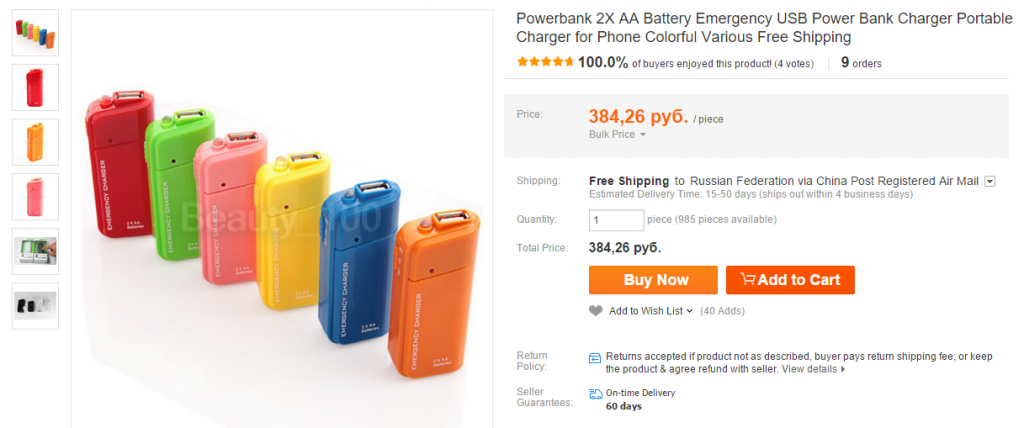Click the five-star rating icons
The image size is (1024, 428).
pyautogui.click(x=545, y=62)
